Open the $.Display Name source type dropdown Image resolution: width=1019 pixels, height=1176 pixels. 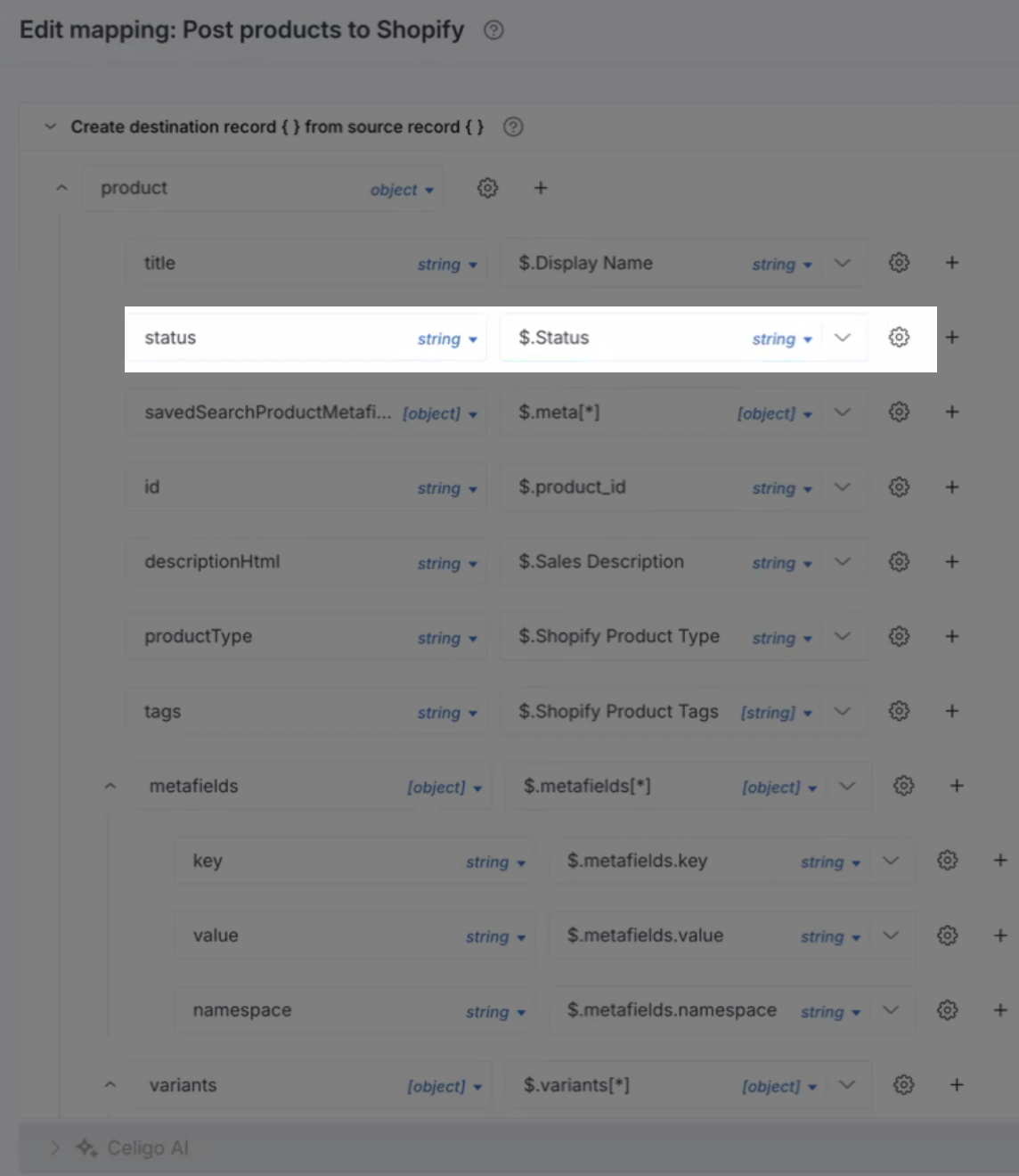[782, 265]
